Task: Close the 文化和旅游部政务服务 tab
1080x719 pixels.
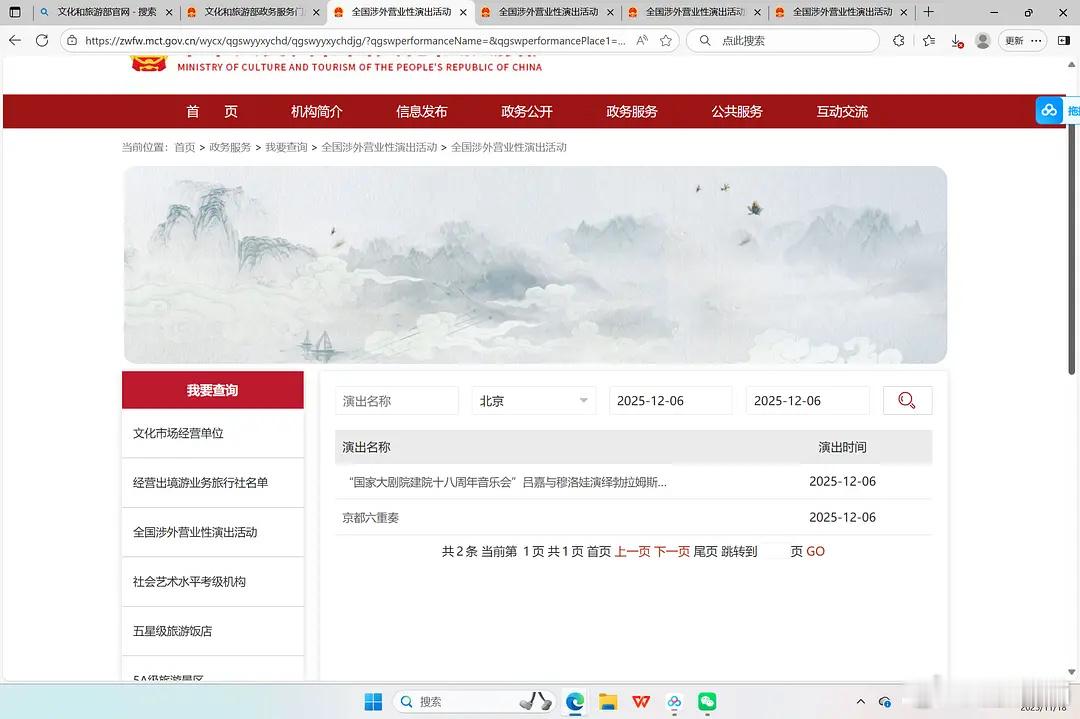Action: click(316, 12)
